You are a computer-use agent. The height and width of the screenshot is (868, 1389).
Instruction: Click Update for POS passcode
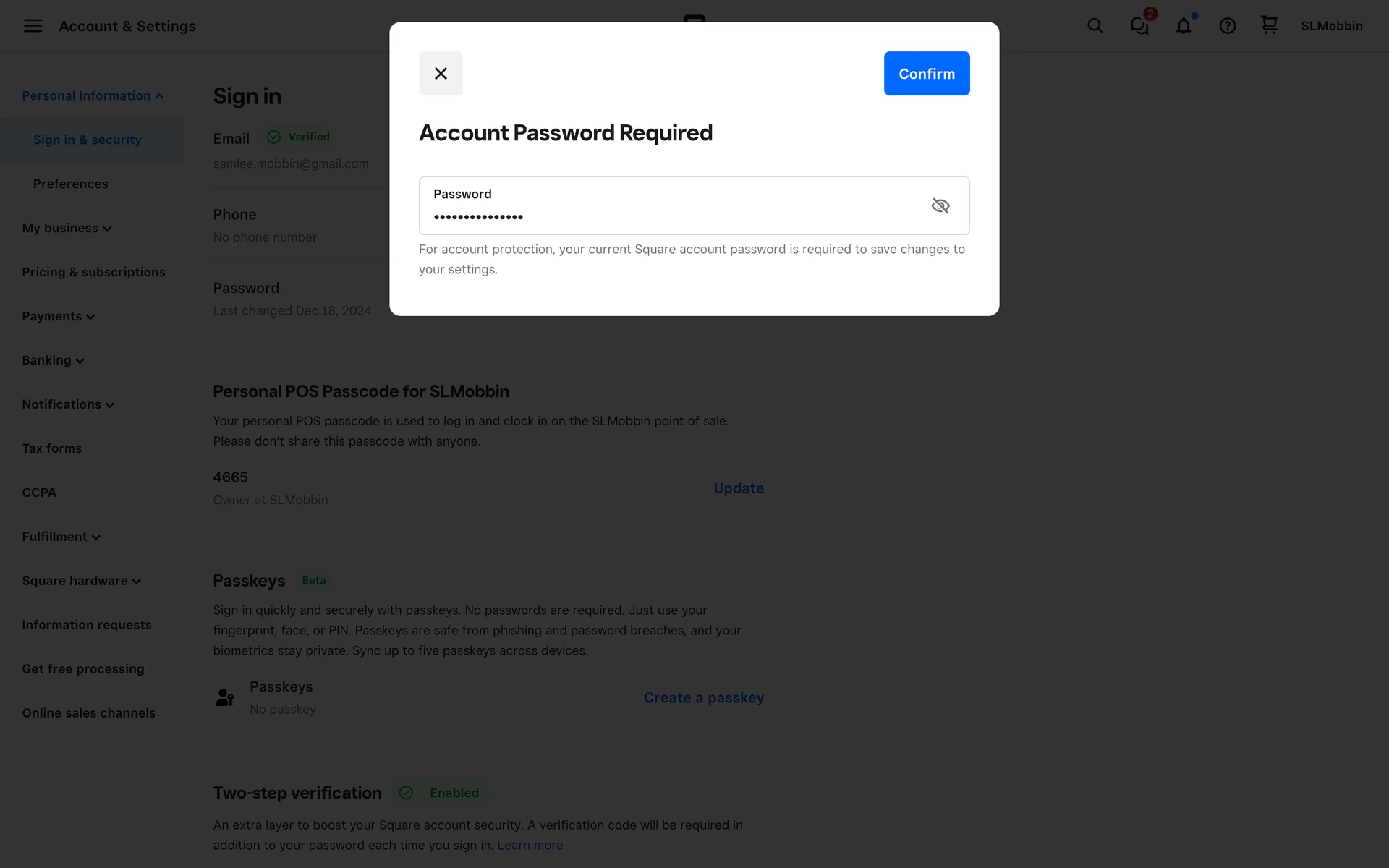tap(738, 488)
